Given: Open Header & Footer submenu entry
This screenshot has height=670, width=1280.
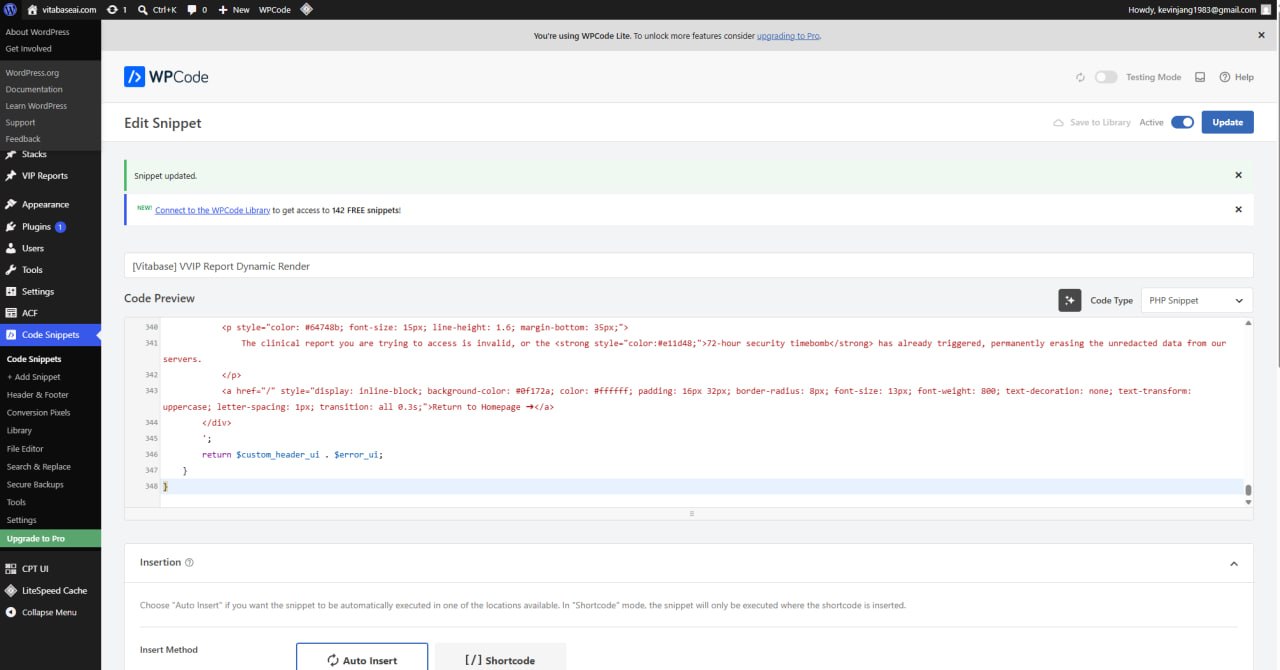Looking at the screenshot, I should click(x=38, y=395).
